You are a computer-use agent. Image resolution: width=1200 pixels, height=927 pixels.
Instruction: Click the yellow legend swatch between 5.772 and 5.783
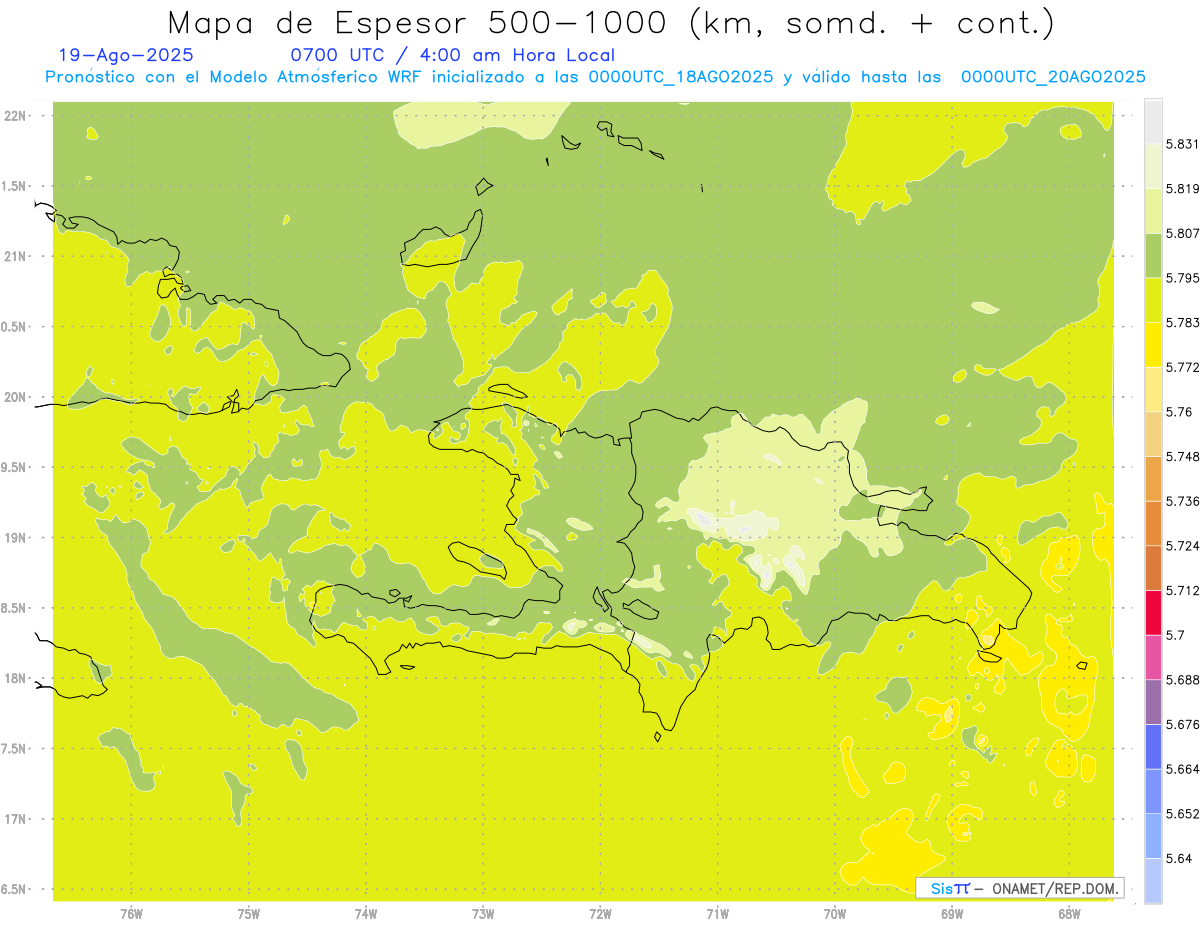pos(1153,345)
